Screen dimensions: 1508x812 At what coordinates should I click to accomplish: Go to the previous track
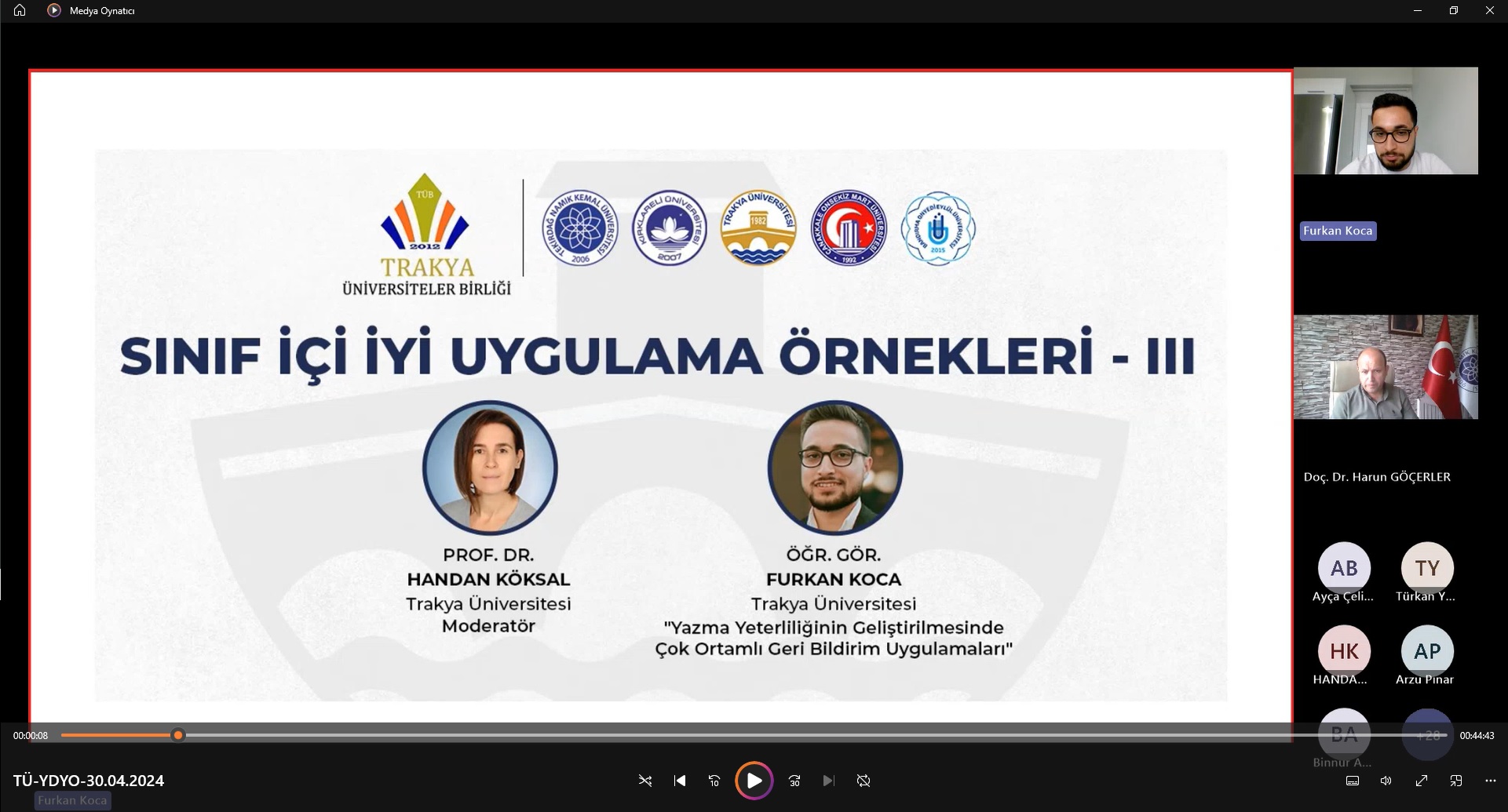point(680,781)
